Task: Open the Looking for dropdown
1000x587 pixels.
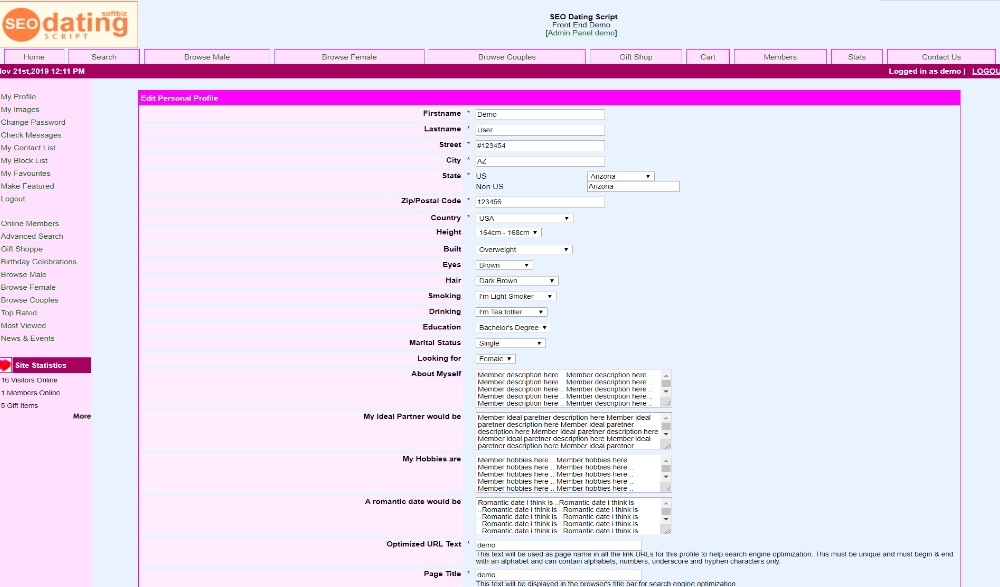Action: coord(496,359)
